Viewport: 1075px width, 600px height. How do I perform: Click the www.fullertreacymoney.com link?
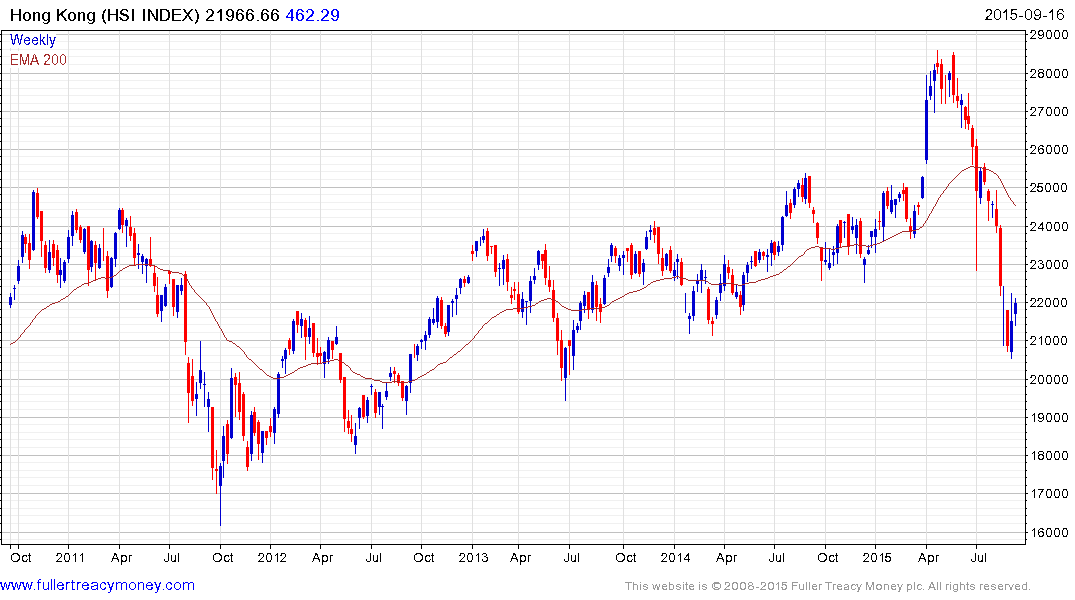[97, 585]
